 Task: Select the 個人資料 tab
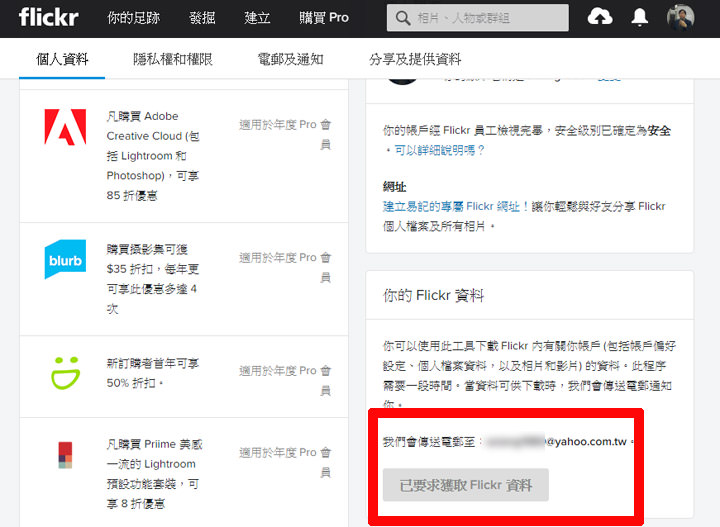(x=62, y=59)
